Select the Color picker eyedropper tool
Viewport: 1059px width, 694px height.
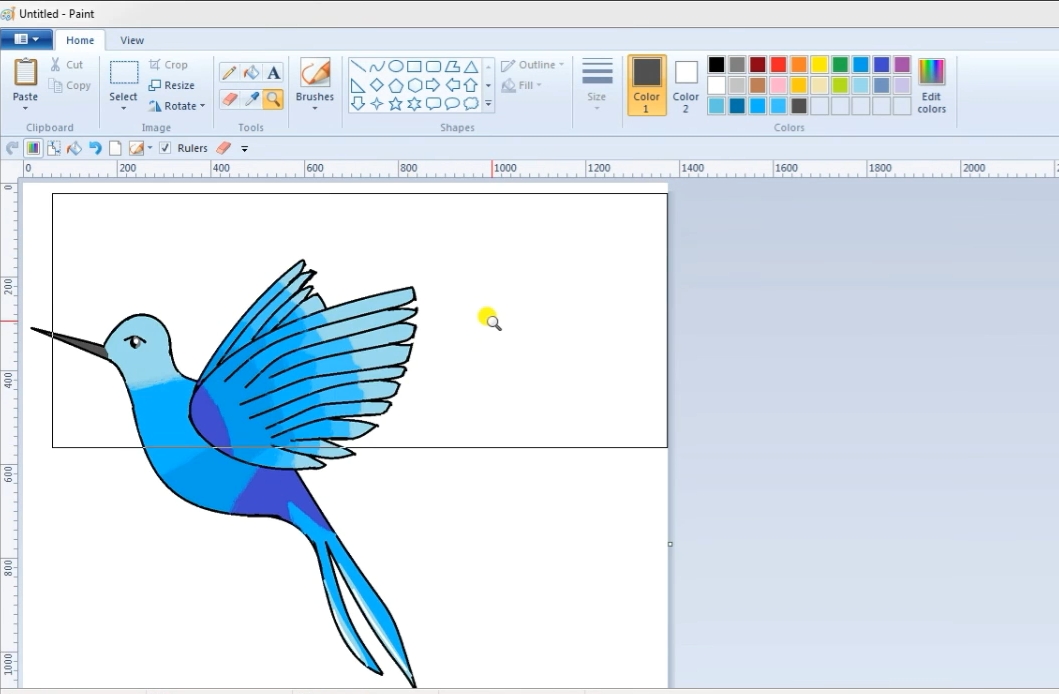[x=251, y=99]
